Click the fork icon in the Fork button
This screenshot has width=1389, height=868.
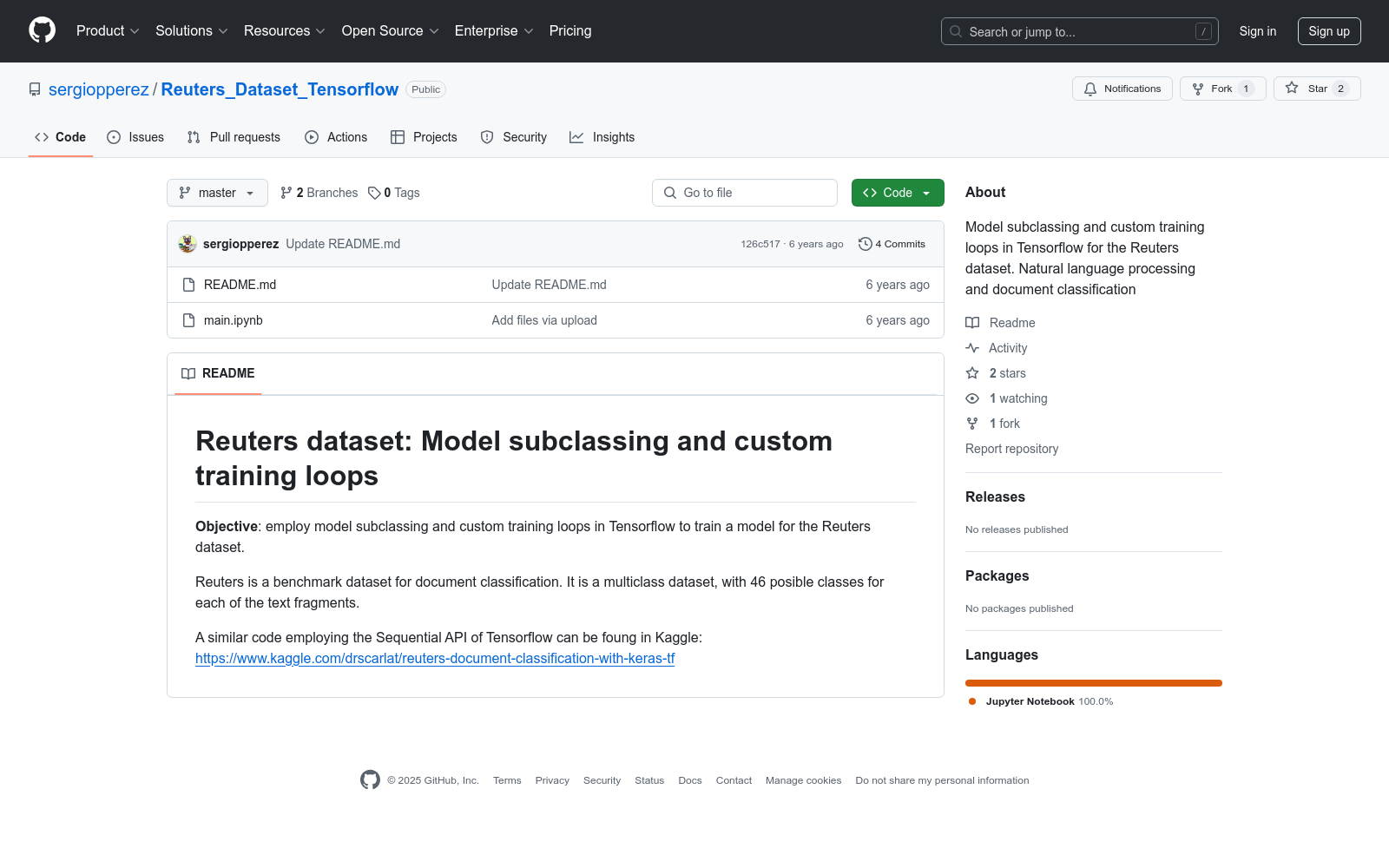(x=1198, y=89)
